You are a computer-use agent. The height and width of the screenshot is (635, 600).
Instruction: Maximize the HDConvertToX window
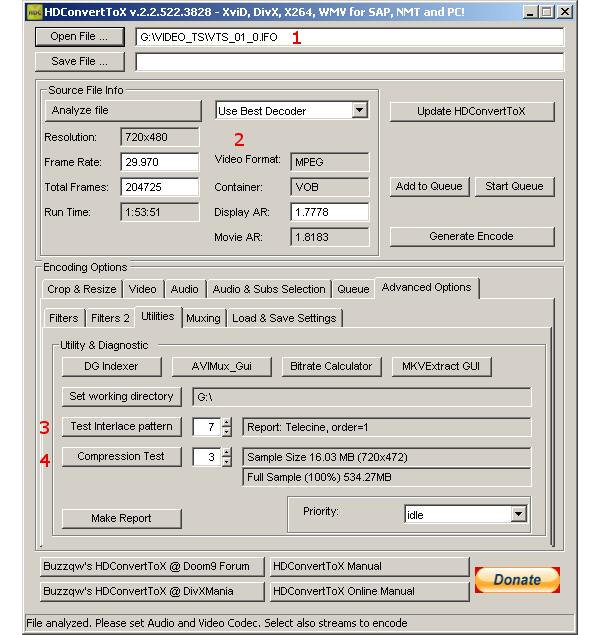(547, 12)
